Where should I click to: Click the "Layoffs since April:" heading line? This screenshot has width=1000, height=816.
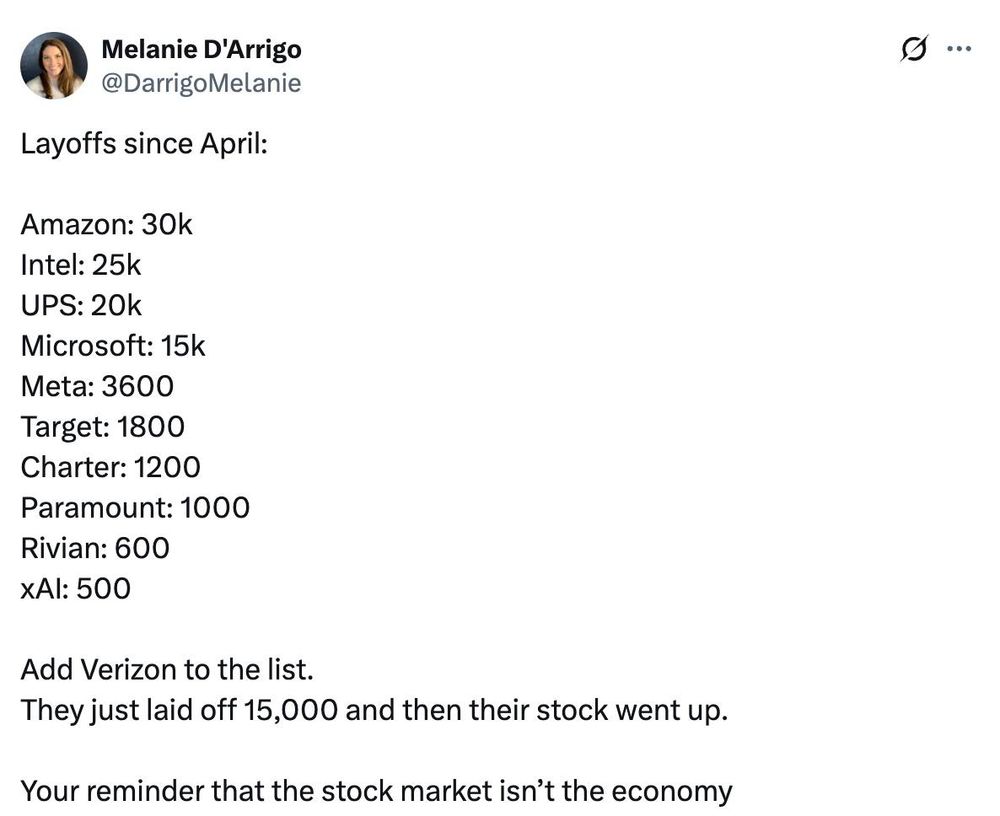[x=144, y=143]
